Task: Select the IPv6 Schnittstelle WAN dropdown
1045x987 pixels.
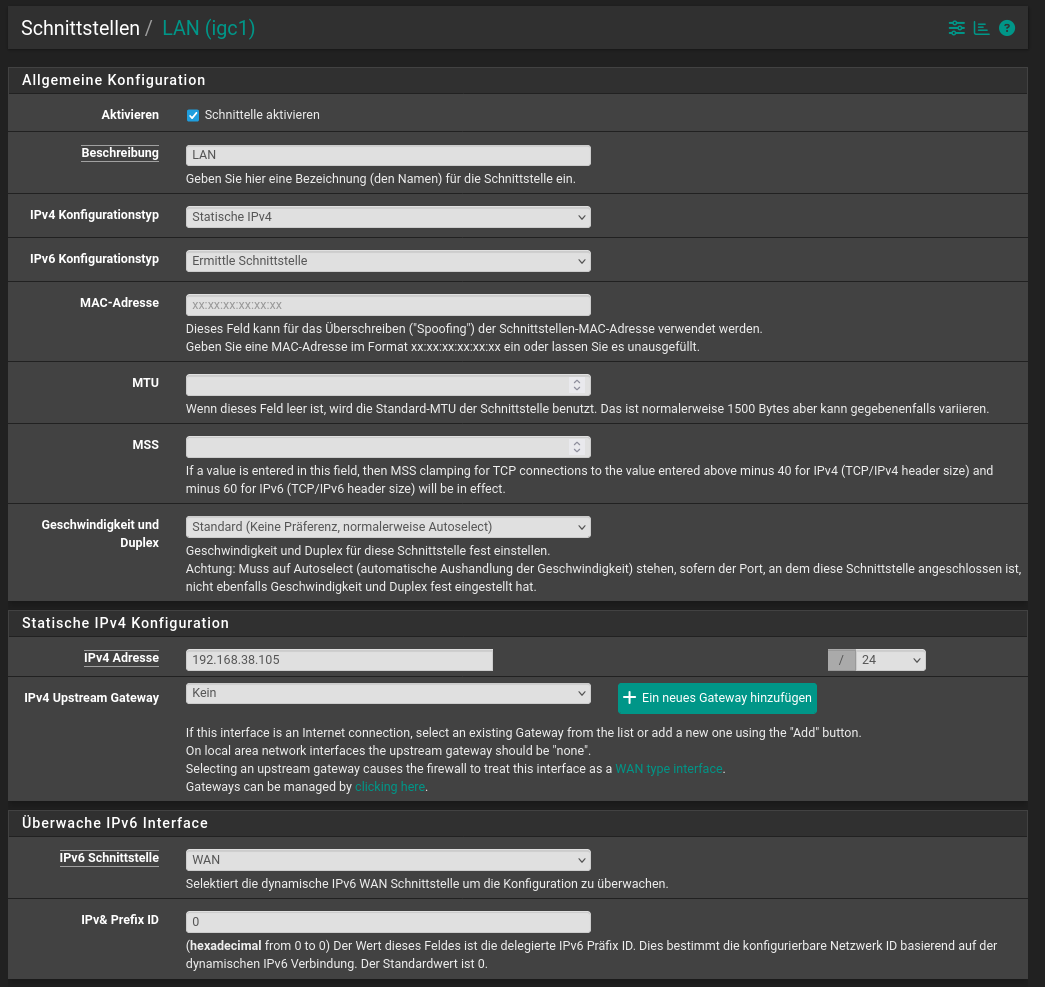Action: click(x=388, y=860)
